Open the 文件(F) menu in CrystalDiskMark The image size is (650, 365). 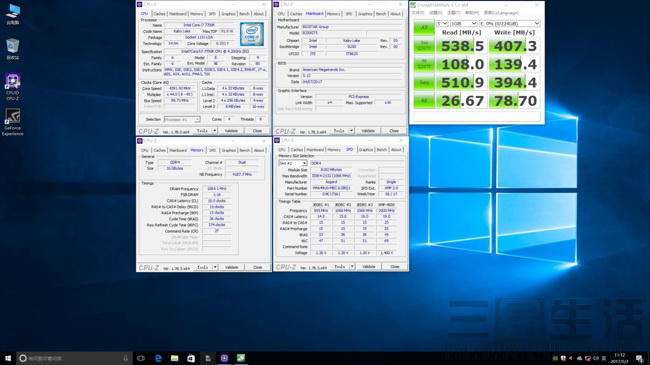click(418, 13)
